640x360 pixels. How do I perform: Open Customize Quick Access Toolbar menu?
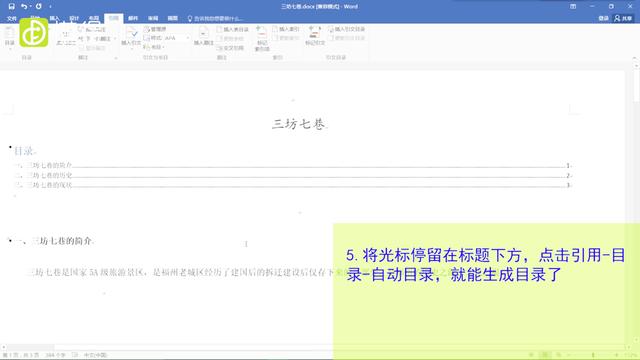click(50, 7)
